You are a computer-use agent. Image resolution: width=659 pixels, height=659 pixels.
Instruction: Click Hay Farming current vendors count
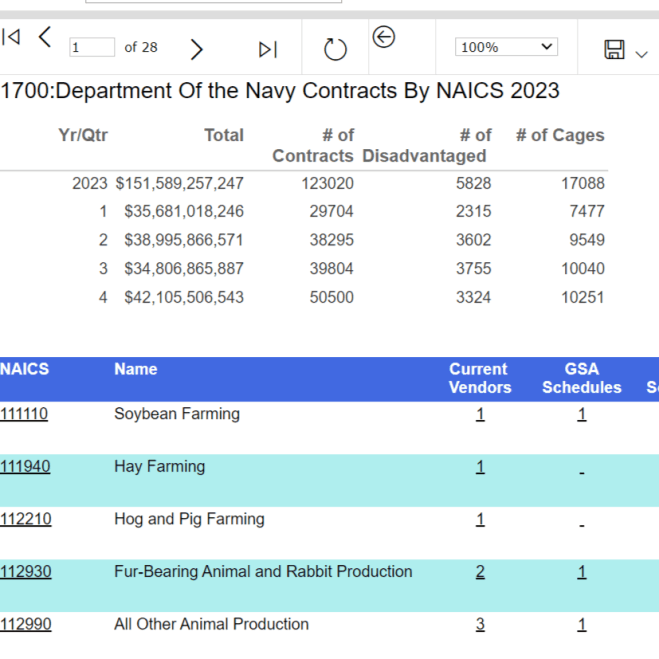click(x=480, y=467)
